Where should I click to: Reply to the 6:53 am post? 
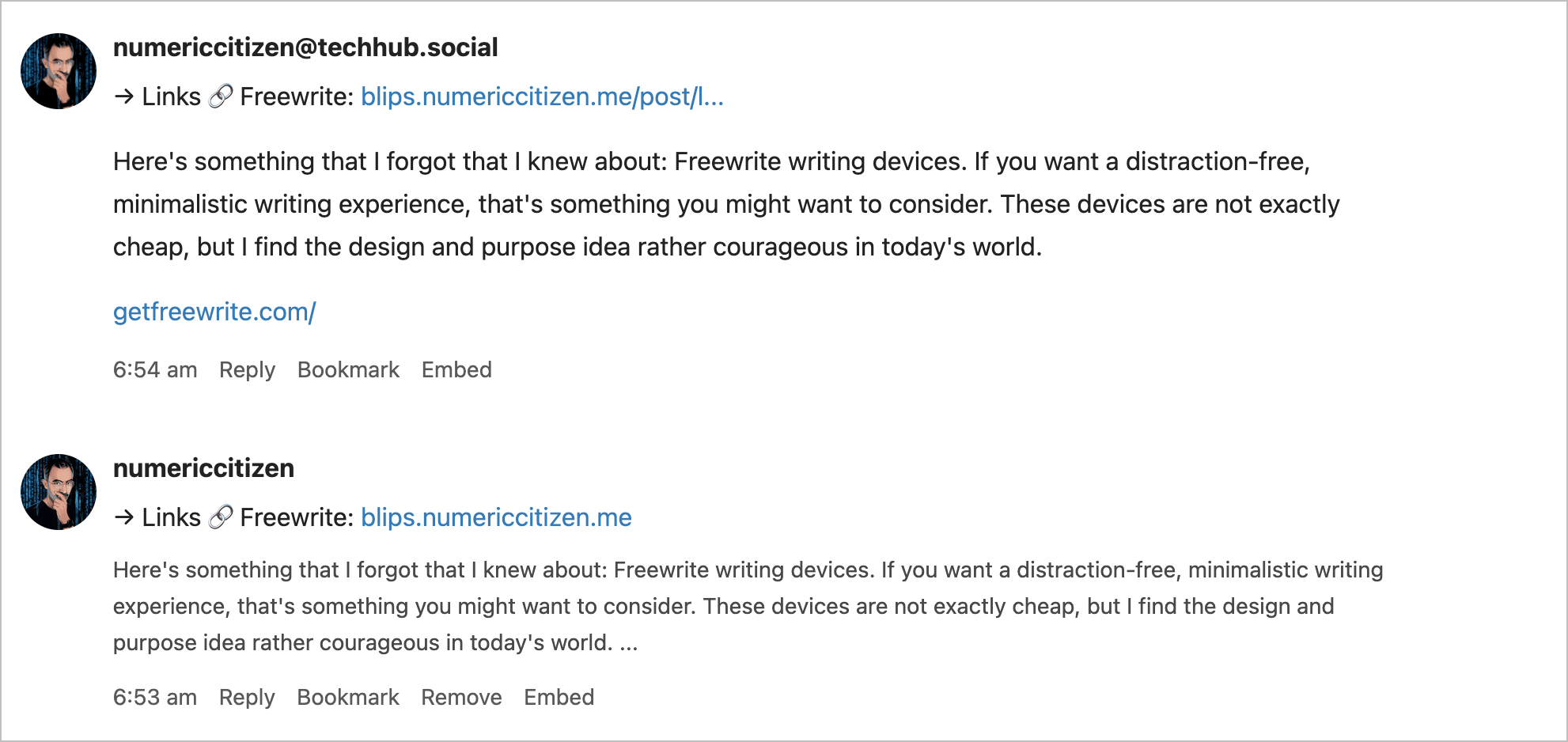(x=247, y=697)
